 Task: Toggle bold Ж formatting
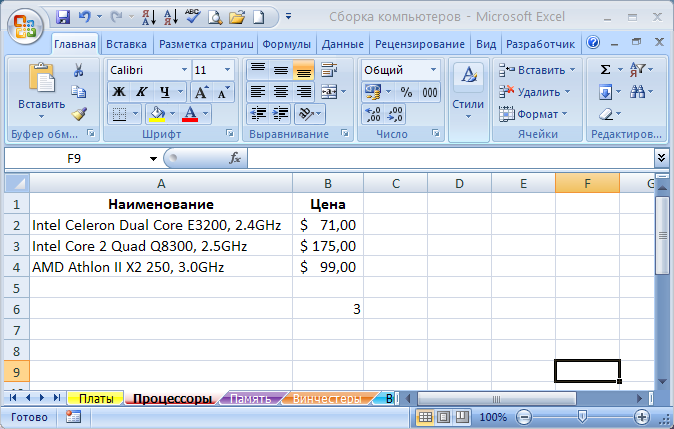[119, 92]
